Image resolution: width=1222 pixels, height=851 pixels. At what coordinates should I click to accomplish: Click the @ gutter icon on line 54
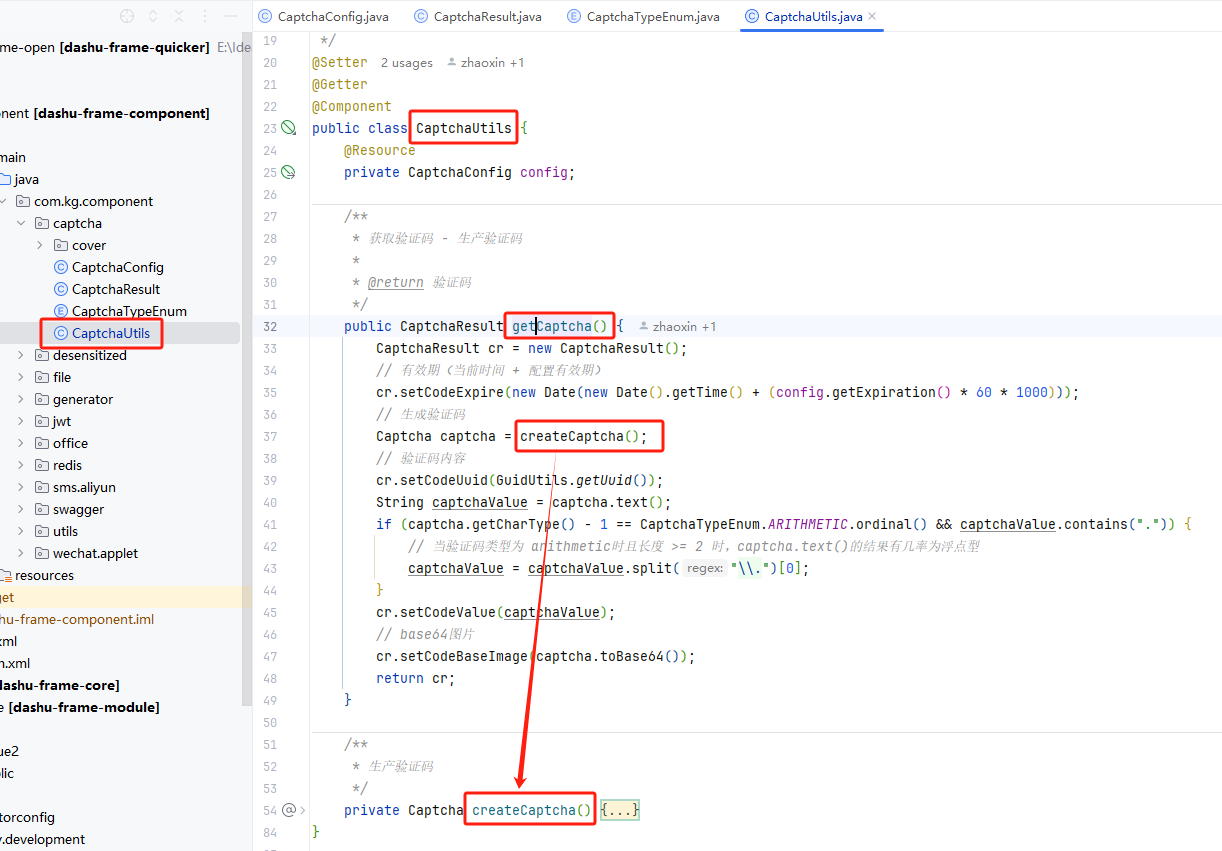[289, 810]
